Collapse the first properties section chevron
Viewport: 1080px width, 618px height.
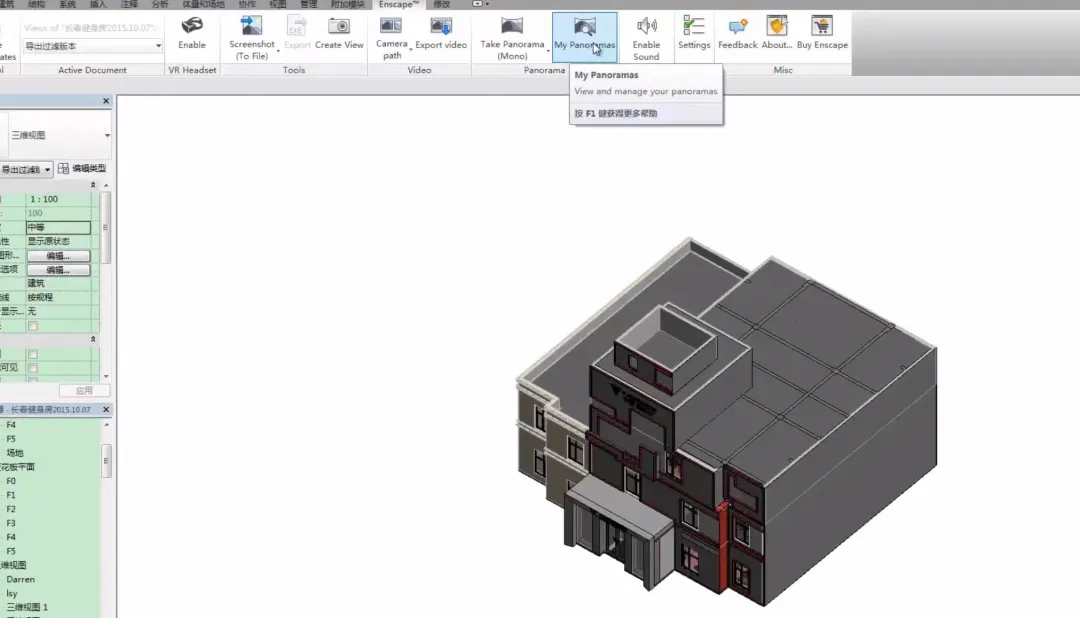[93, 185]
